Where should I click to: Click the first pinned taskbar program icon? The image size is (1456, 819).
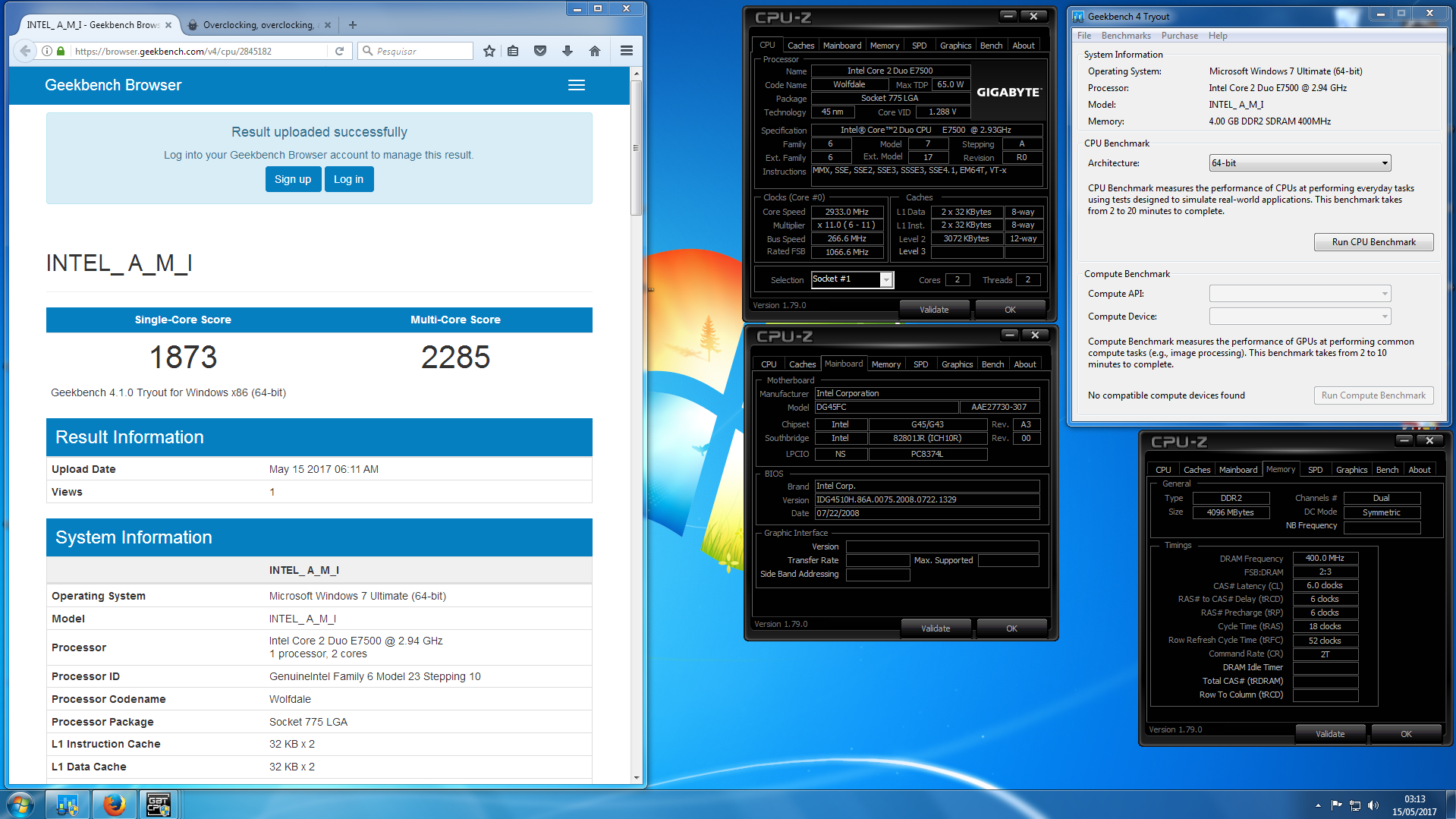click(68, 805)
